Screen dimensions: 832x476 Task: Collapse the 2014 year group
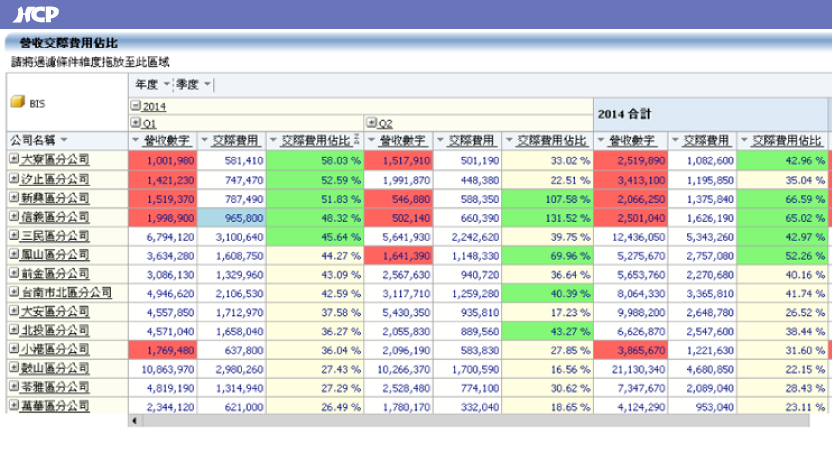coord(135,106)
